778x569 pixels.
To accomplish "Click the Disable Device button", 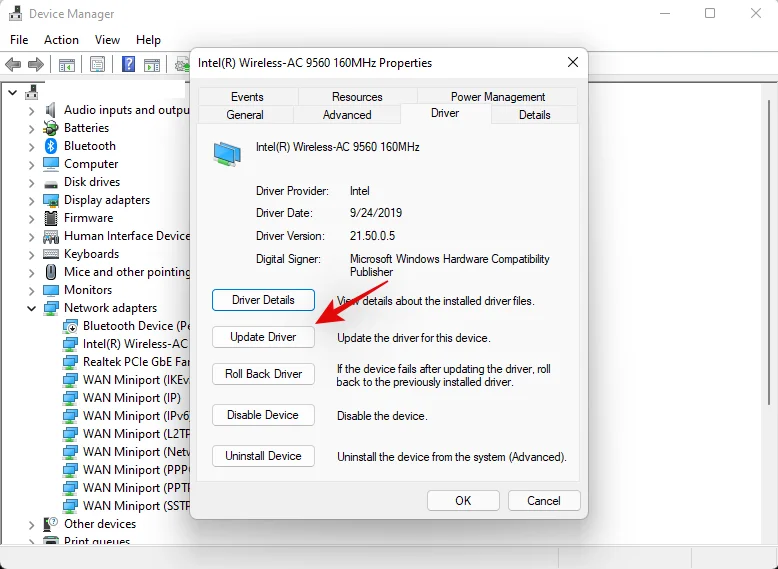I will click(x=263, y=415).
